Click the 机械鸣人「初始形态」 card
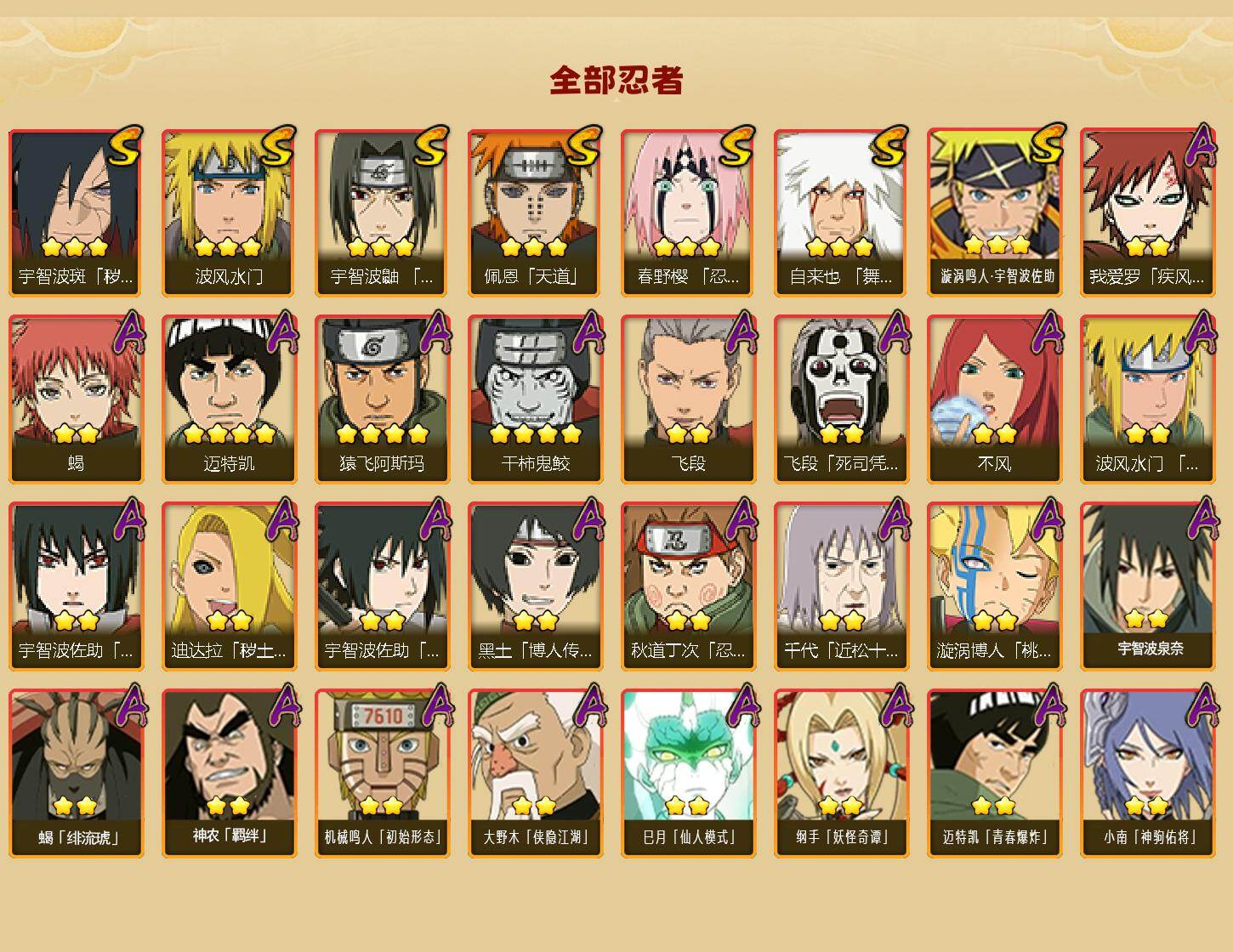 pos(382,773)
